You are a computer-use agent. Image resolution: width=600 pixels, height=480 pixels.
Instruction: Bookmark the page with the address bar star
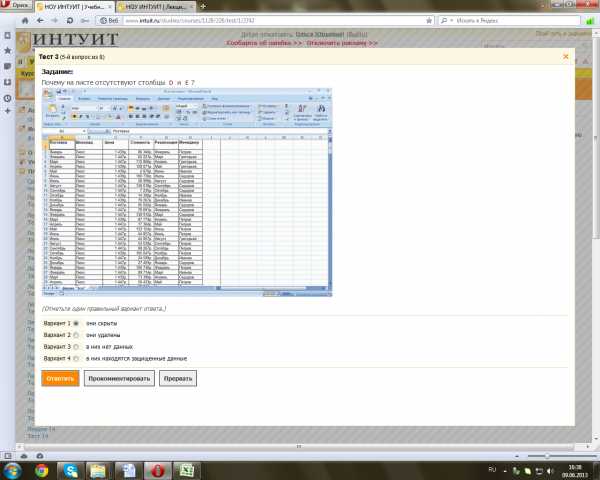(x=429, y=21)
